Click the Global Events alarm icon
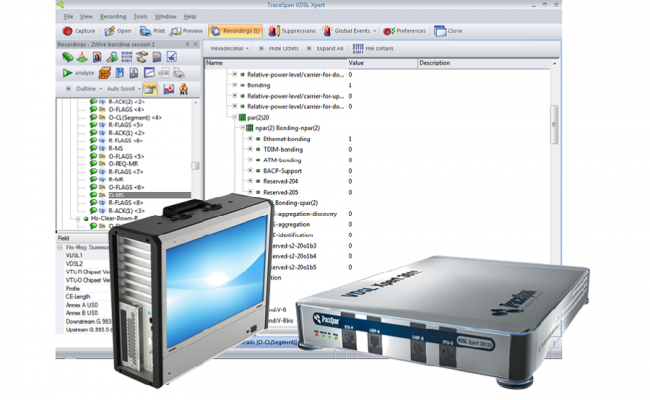The image size is (650, 400). coord(327,31)
